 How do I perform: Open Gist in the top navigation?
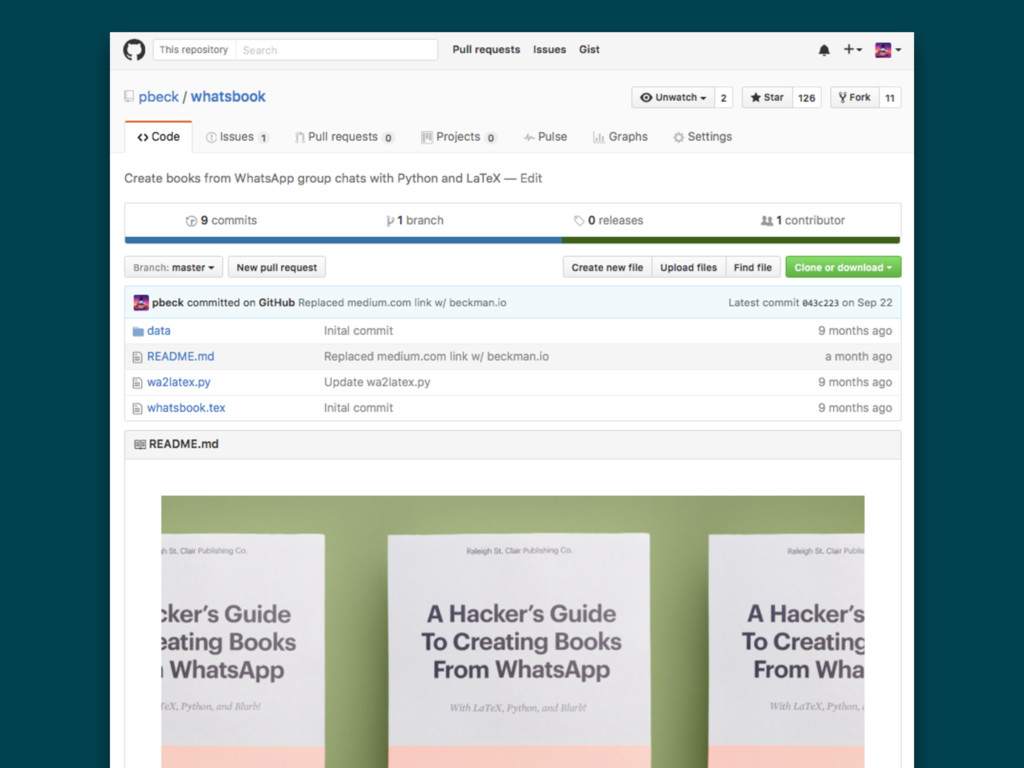(x=589, y=50)
